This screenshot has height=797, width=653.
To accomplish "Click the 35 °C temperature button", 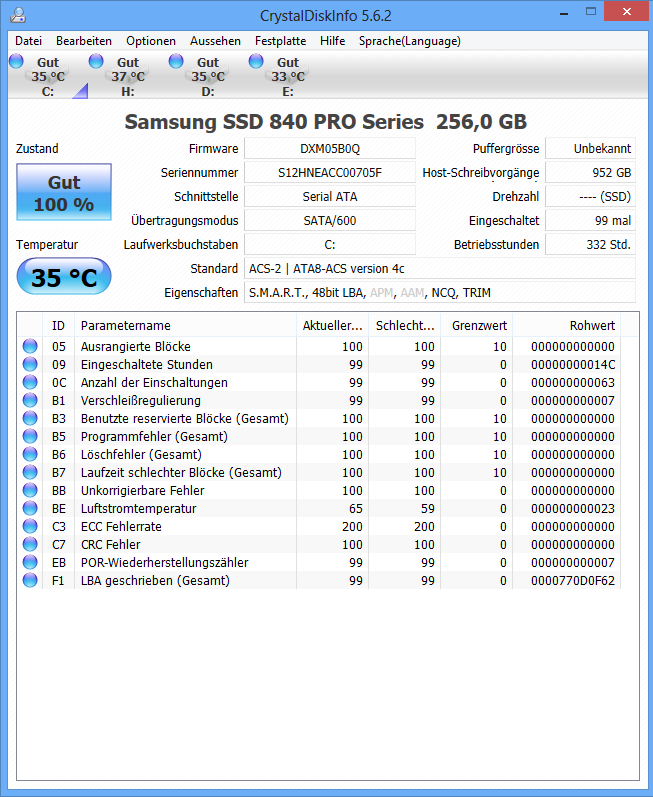I will [64, 277].
